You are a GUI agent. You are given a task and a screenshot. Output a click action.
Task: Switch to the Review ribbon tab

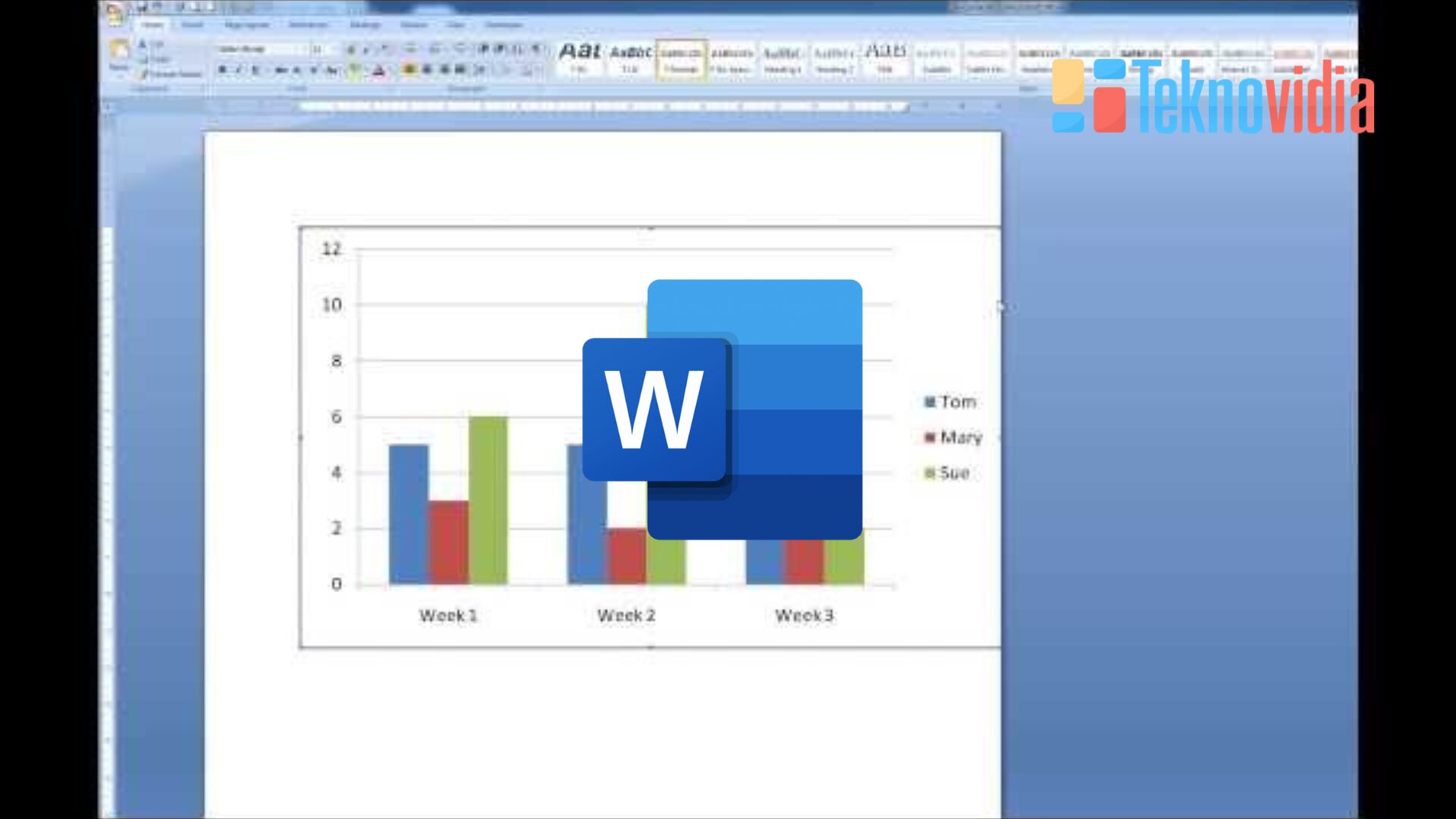coord(413,25)
